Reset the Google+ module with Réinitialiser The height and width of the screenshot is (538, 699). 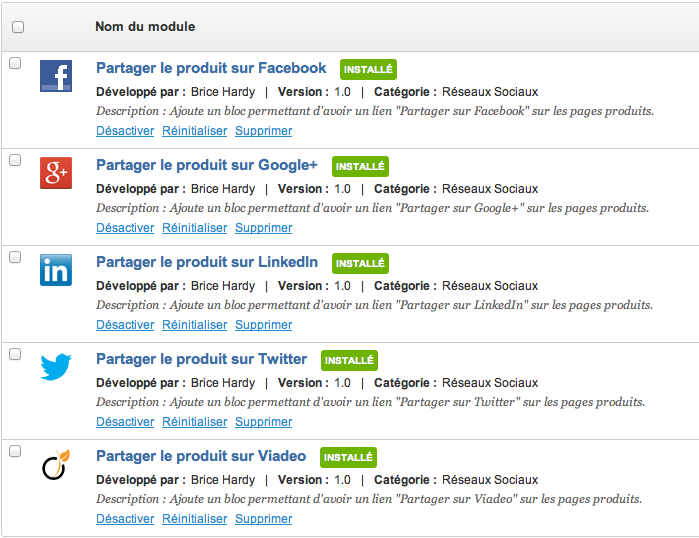click(x=195, y=228)
